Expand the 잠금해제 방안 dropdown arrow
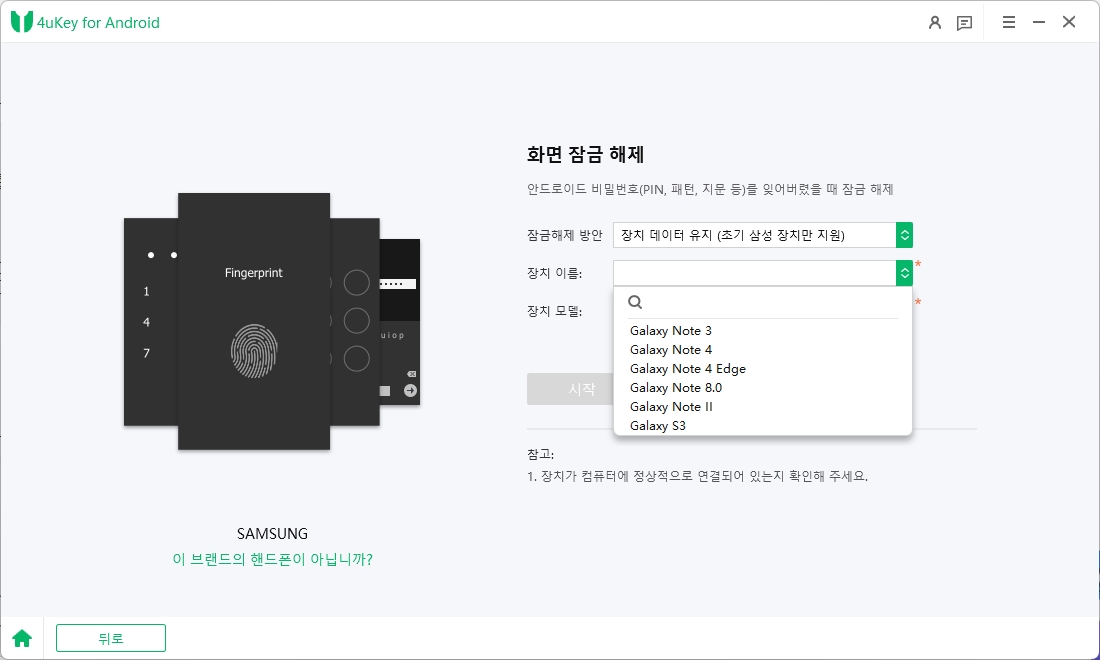Viewport: 1100px width, 660px height. (x=904, y=235)
